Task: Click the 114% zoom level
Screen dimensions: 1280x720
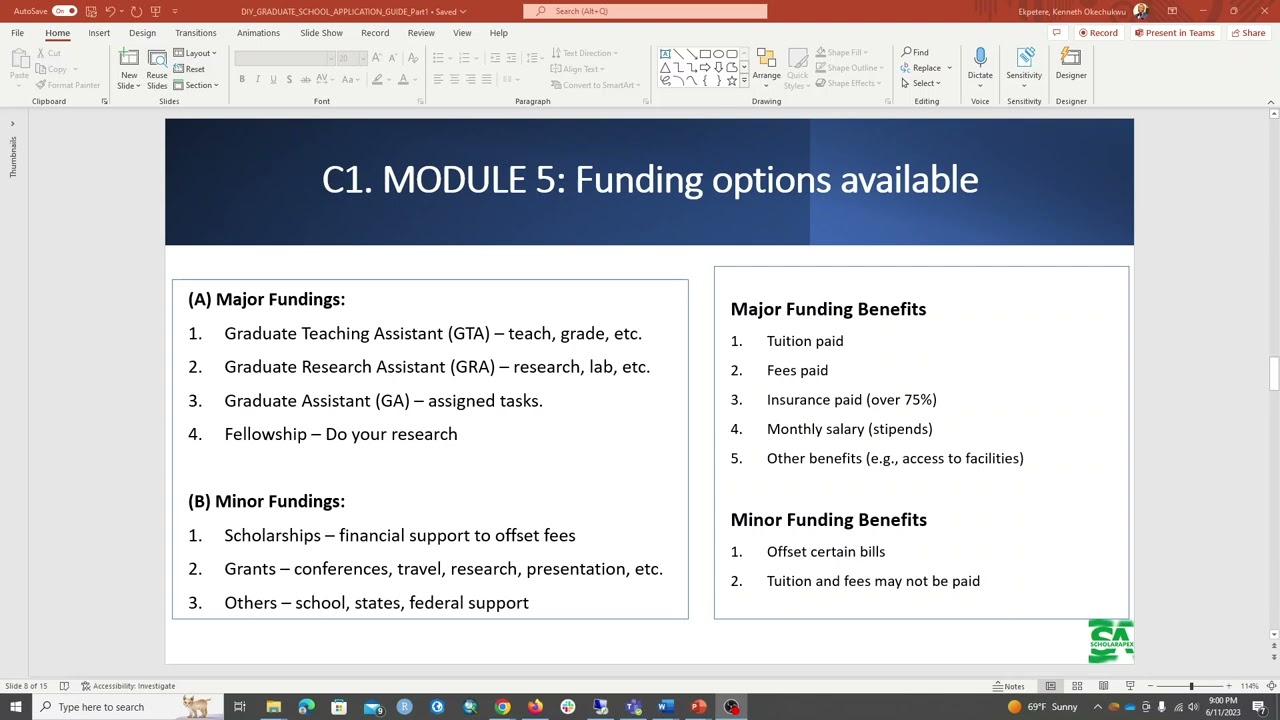Action: tap(1249, 686)
